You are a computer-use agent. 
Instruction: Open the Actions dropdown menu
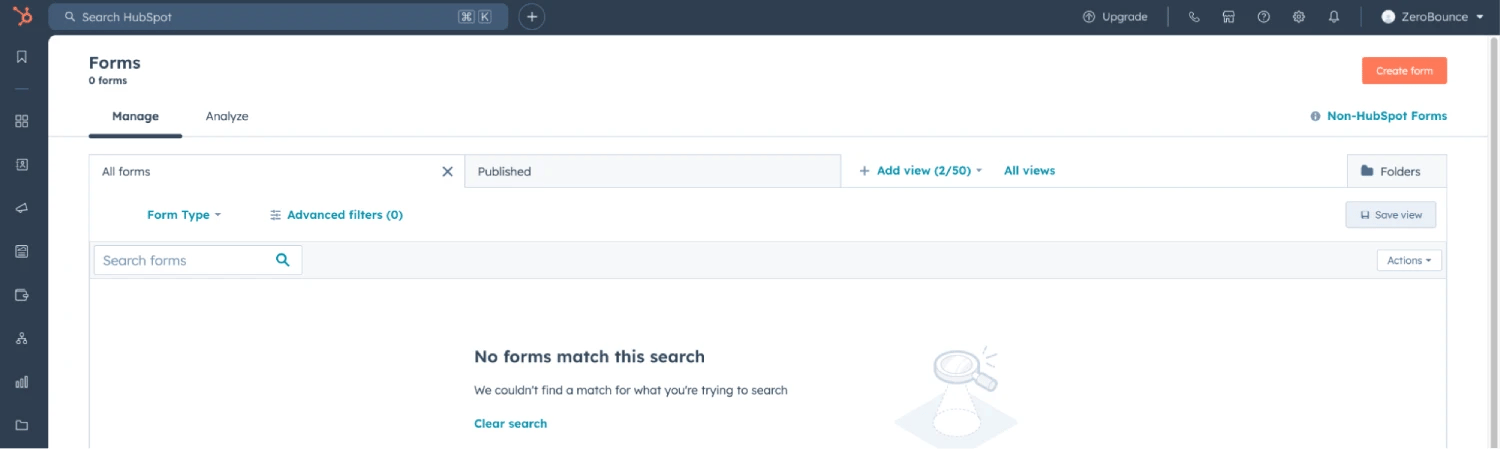(x=1409, y=260)
